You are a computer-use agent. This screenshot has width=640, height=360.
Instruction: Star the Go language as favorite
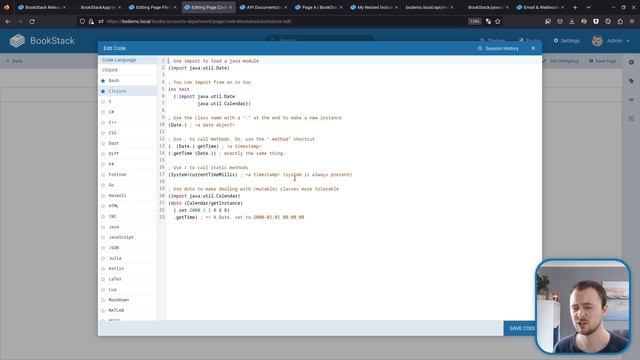tap(103, 185)
